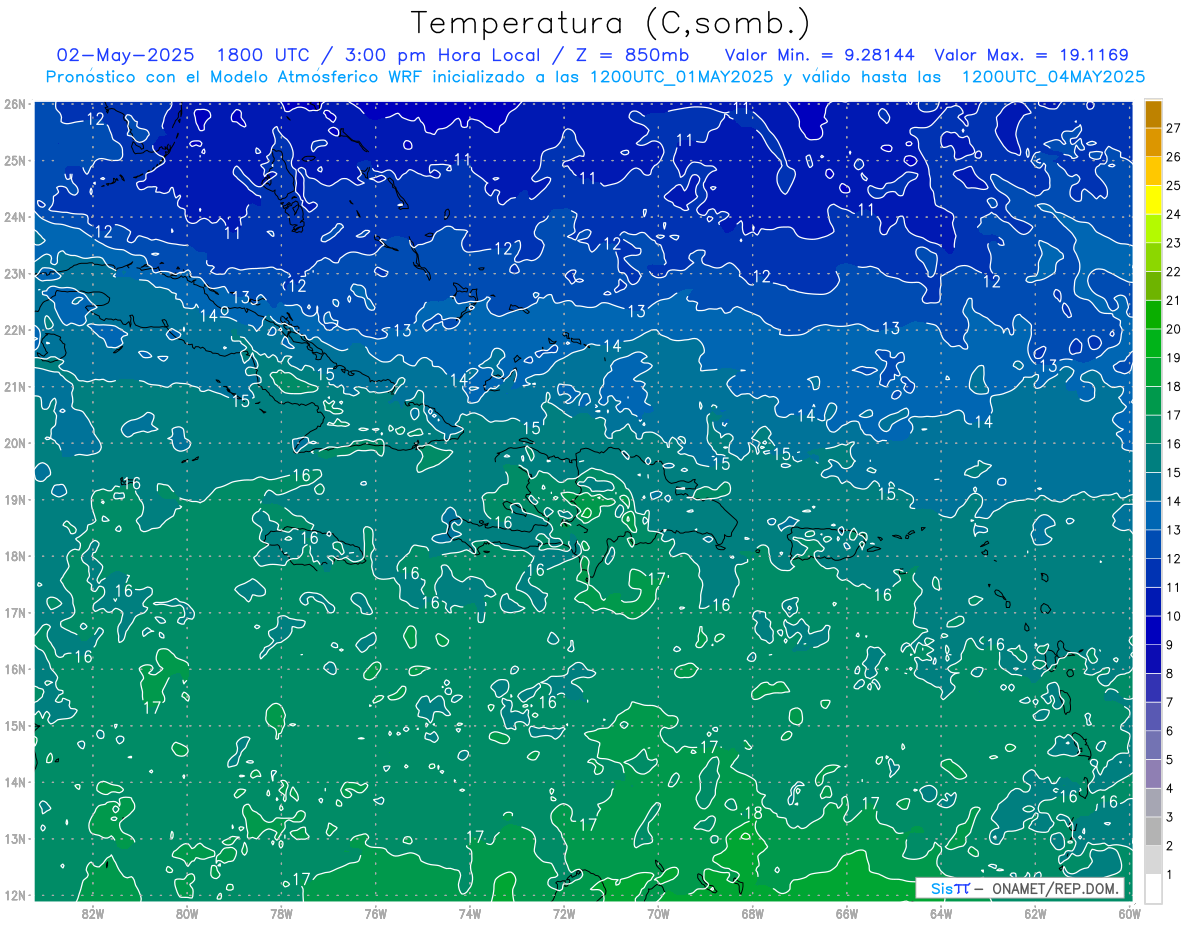Click the '70W' longitude axis label

click(x=658, y=912)
